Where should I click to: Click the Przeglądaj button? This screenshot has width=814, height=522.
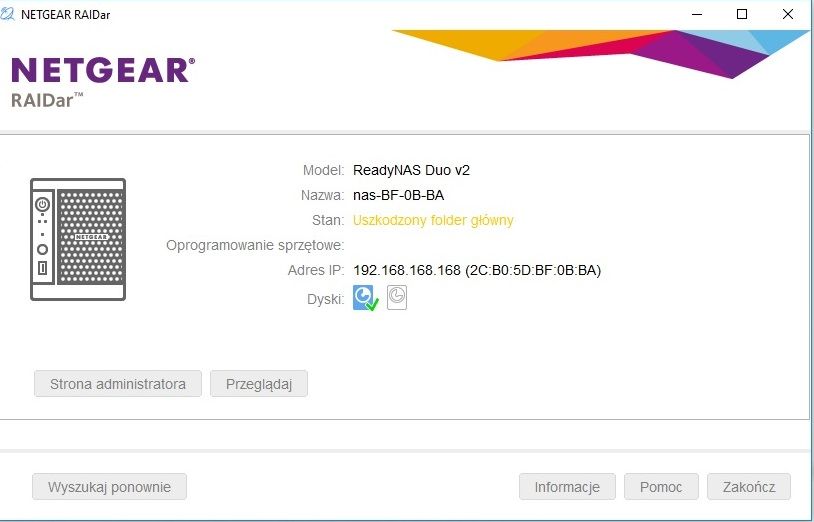coord(259,384)
